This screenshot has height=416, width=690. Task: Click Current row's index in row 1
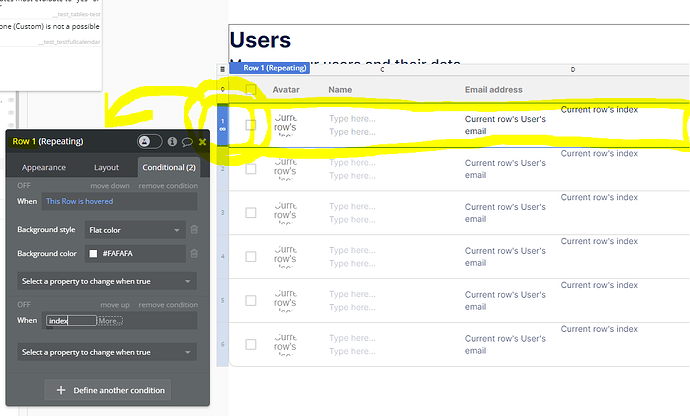pos(599,110)
